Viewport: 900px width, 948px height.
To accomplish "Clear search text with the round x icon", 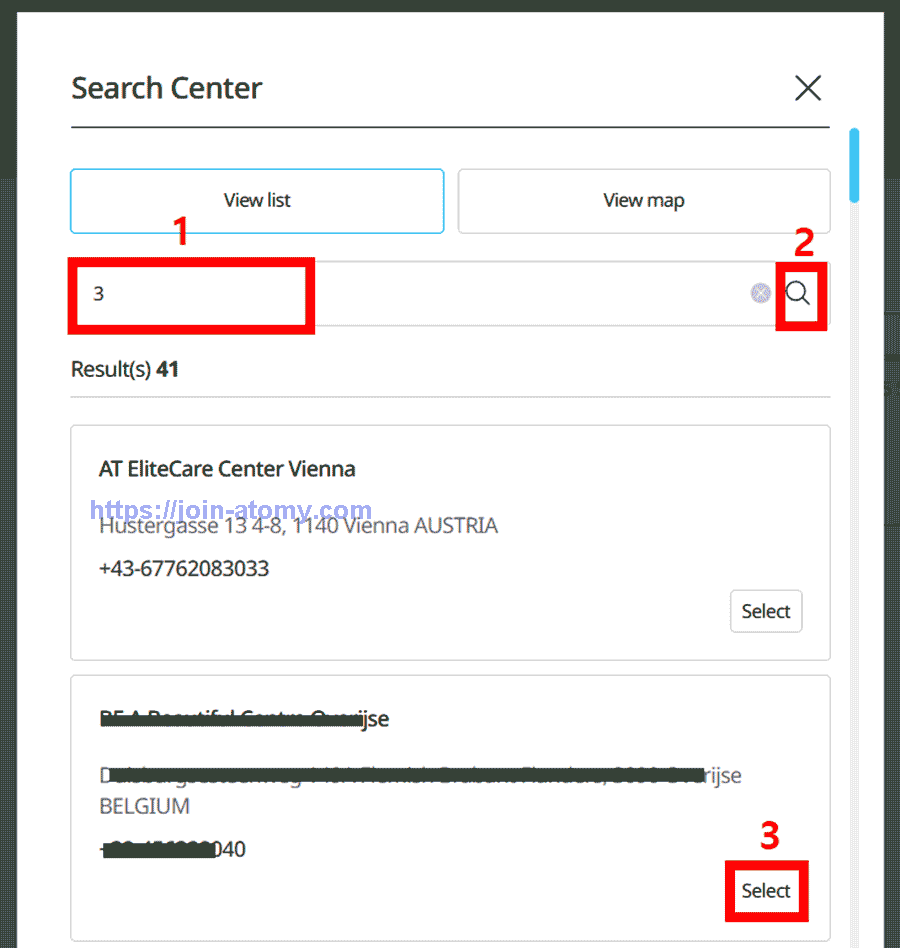I will pos(761,293).
